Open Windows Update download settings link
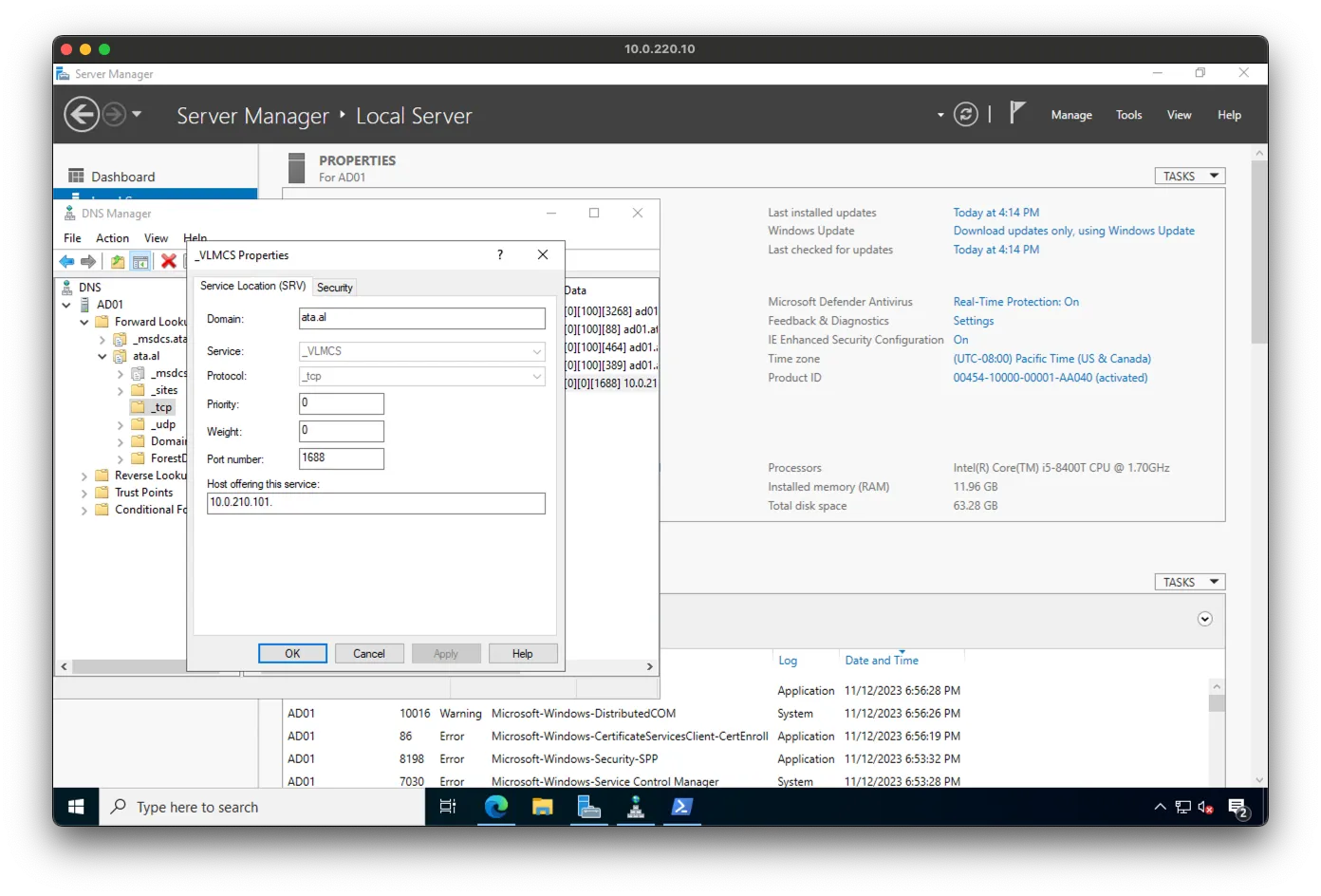 pyautogui.click(x=1073, y=231)
